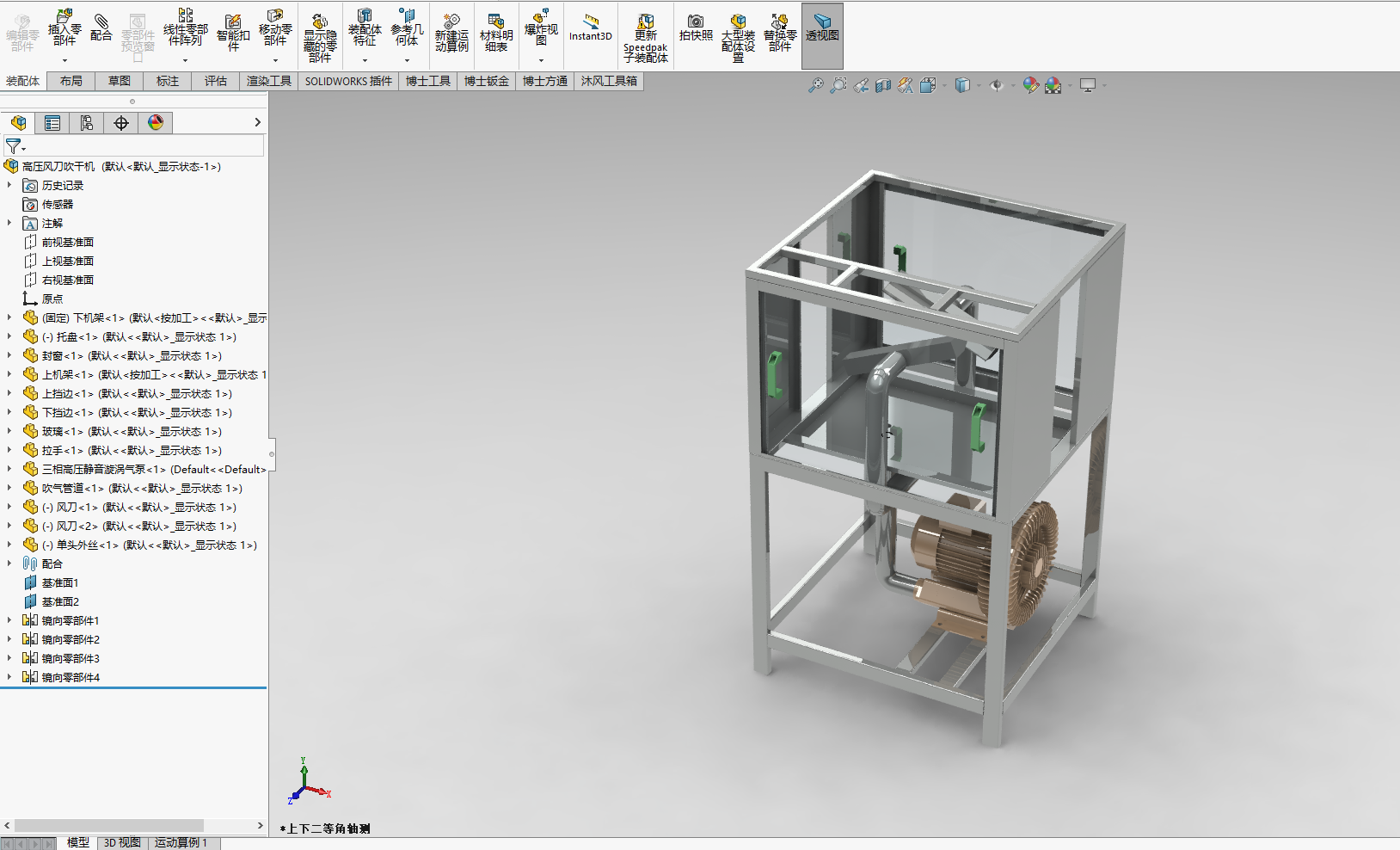Click the Zoom to Fit magnifier icon

(x=815, y=85)
